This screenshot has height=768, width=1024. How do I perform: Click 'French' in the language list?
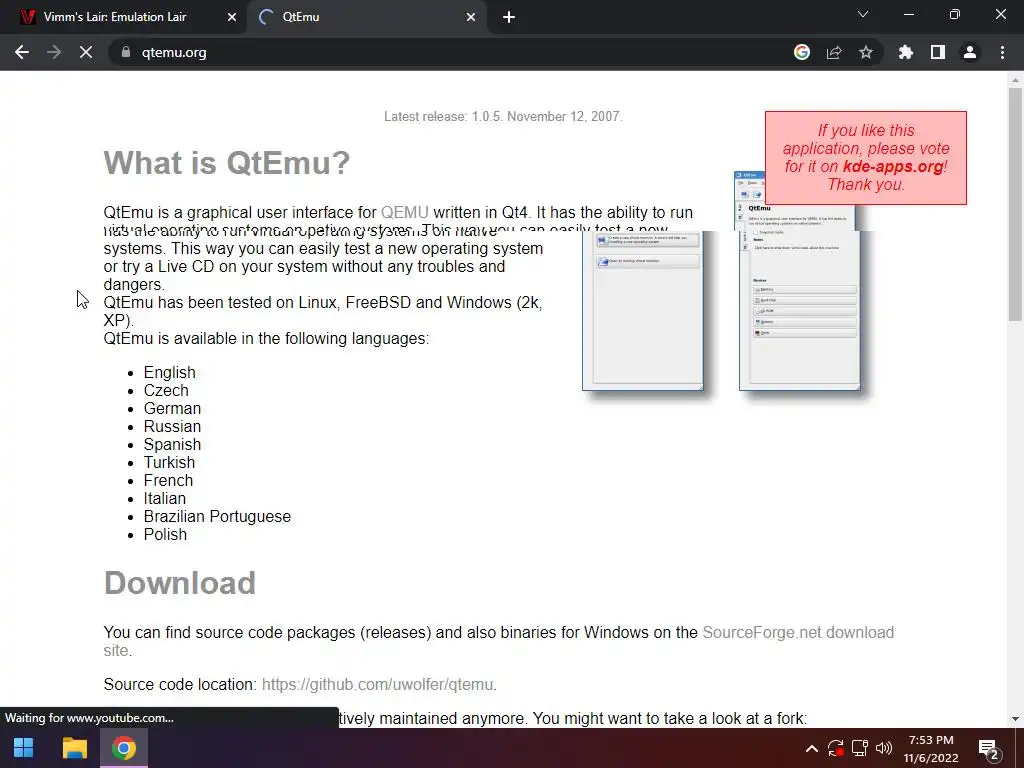tap(168, 480)
